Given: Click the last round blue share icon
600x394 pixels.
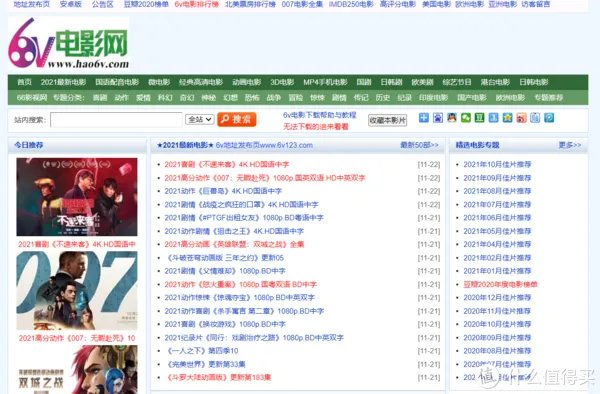Looking at the screenshot, I should [549, 118].
